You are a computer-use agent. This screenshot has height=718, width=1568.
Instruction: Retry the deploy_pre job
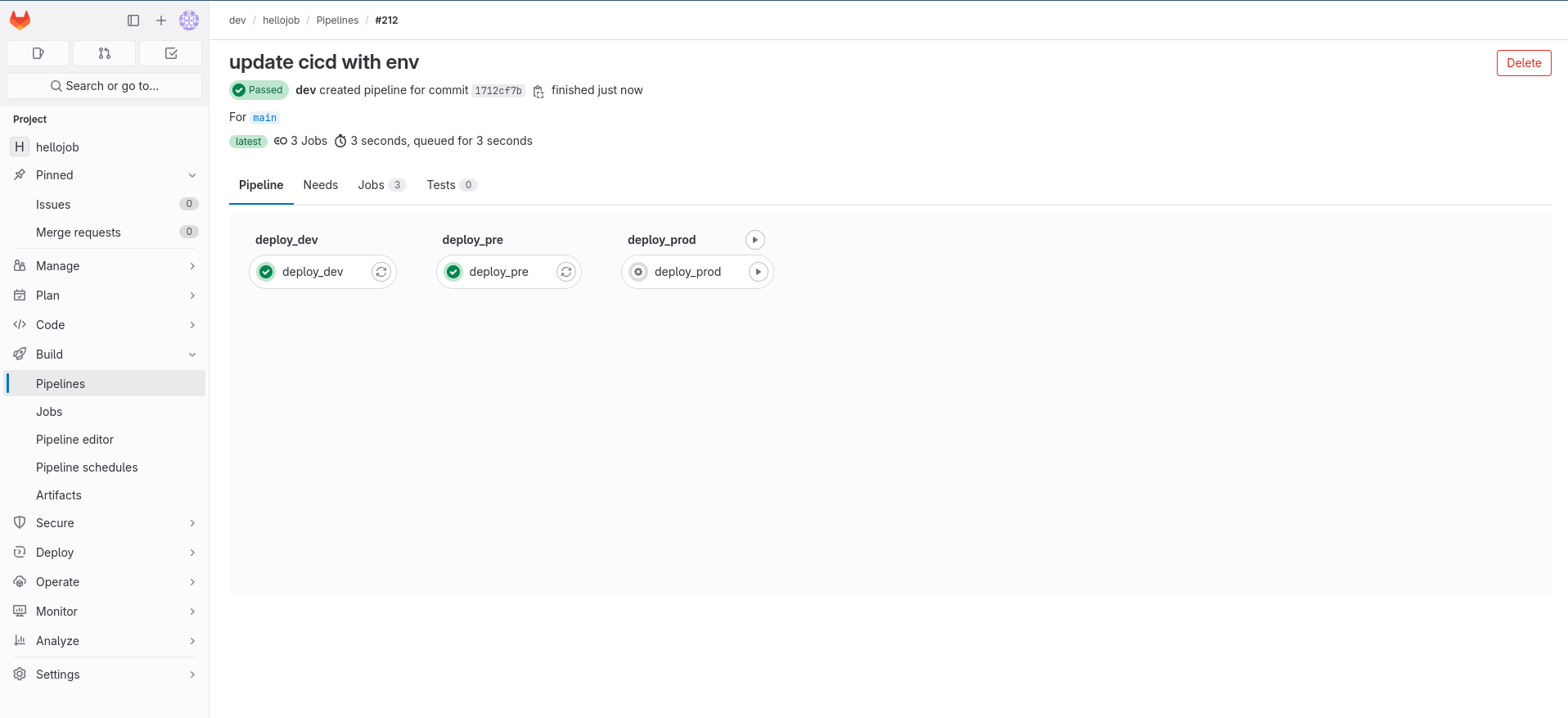566,272
